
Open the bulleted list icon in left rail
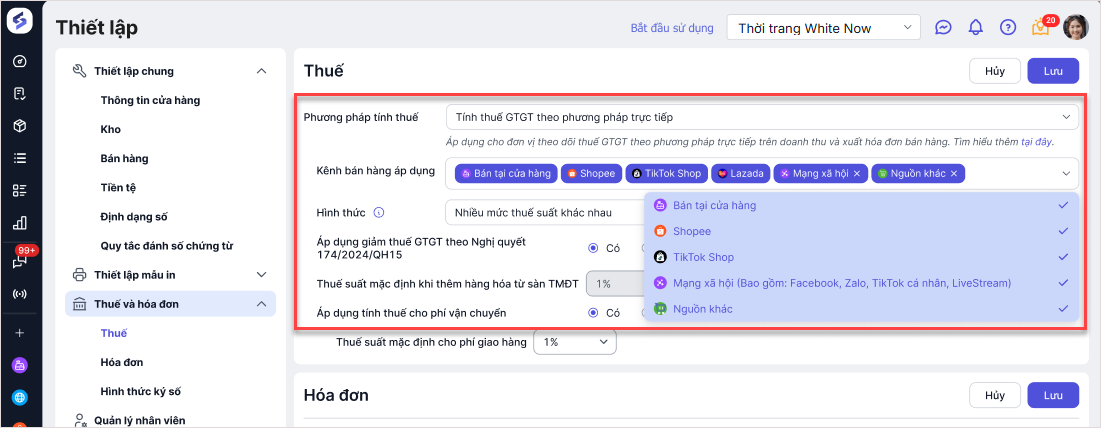[x=20, y=159]
